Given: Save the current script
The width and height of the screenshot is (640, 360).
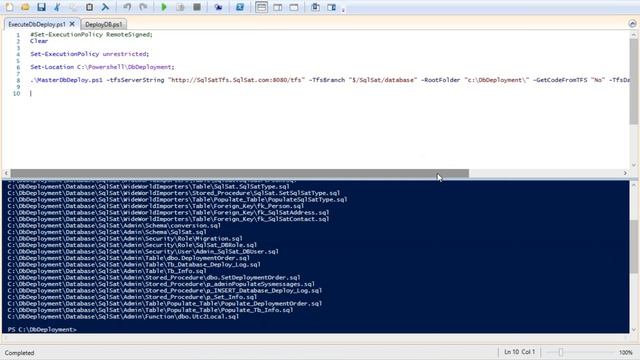Looking at the screenshot, I should tap(41, 7).
